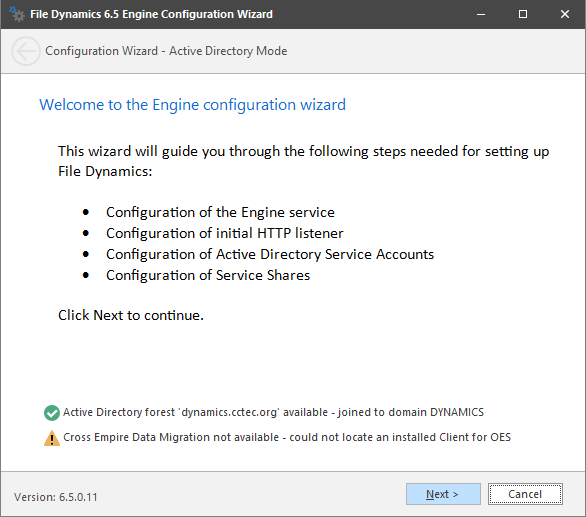Click the Version 6.5.0.11 label
Image resolution: width=586 pixels, height=517 pixels.
pyautogui.click(x=56, y=497)
